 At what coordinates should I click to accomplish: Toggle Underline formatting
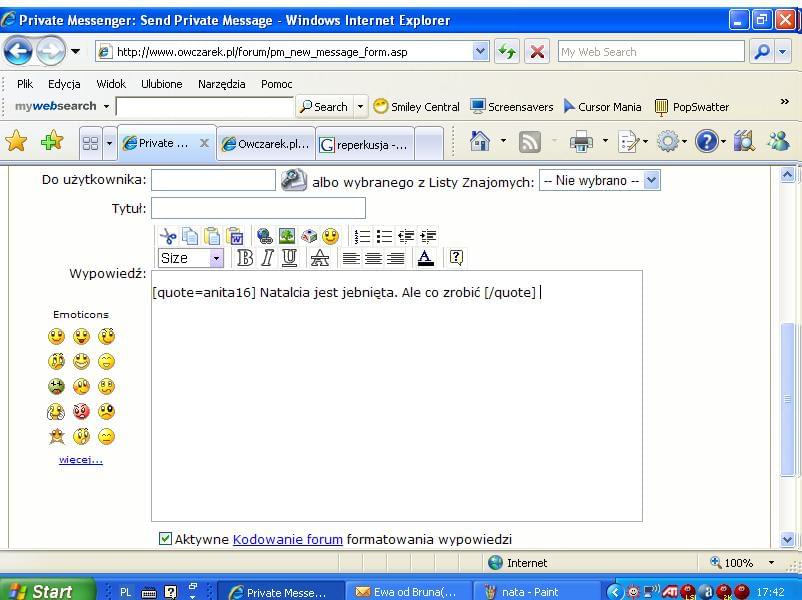[289, 258]
